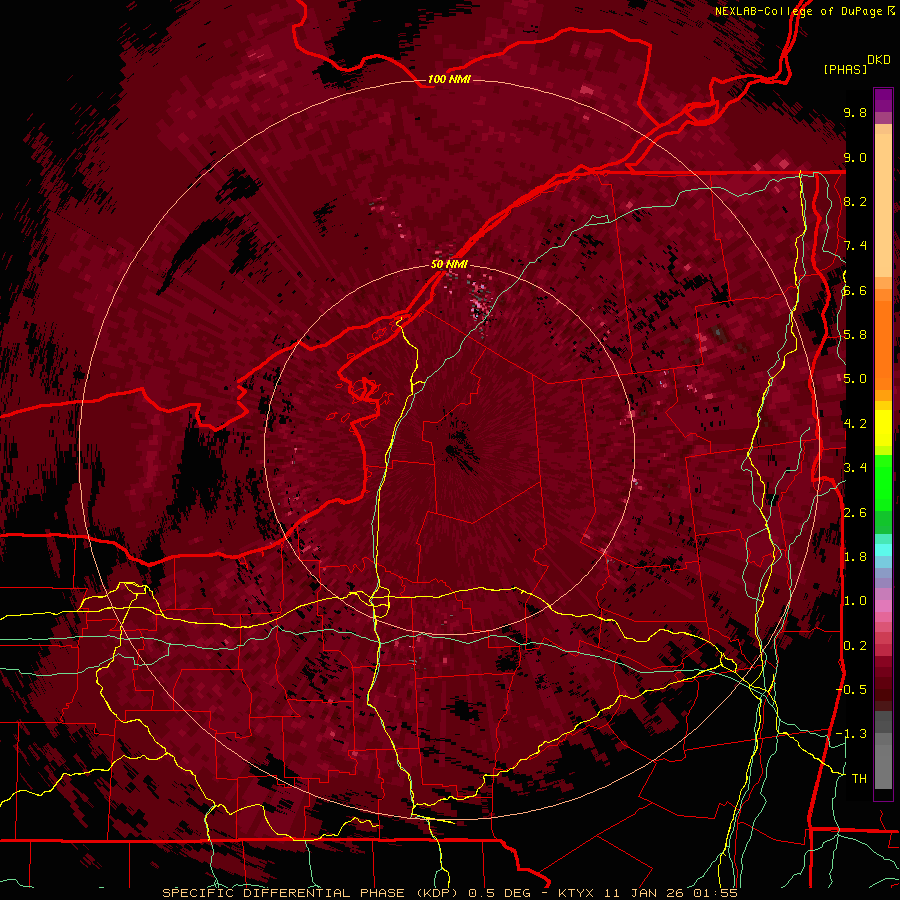The width and height of the screenshot is (900, 900).
Task: Click the 4.2 legend value
Action: point(855,424)
